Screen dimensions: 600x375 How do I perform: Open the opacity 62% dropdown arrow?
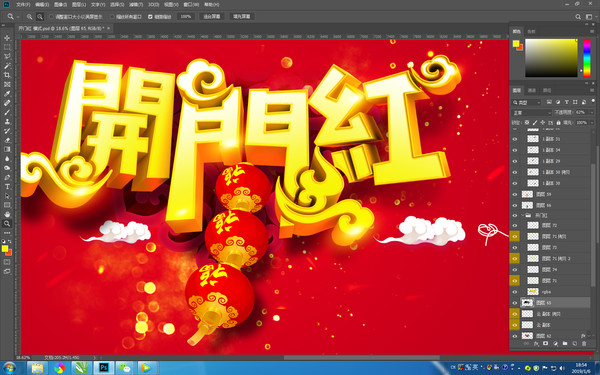(591, 112)
